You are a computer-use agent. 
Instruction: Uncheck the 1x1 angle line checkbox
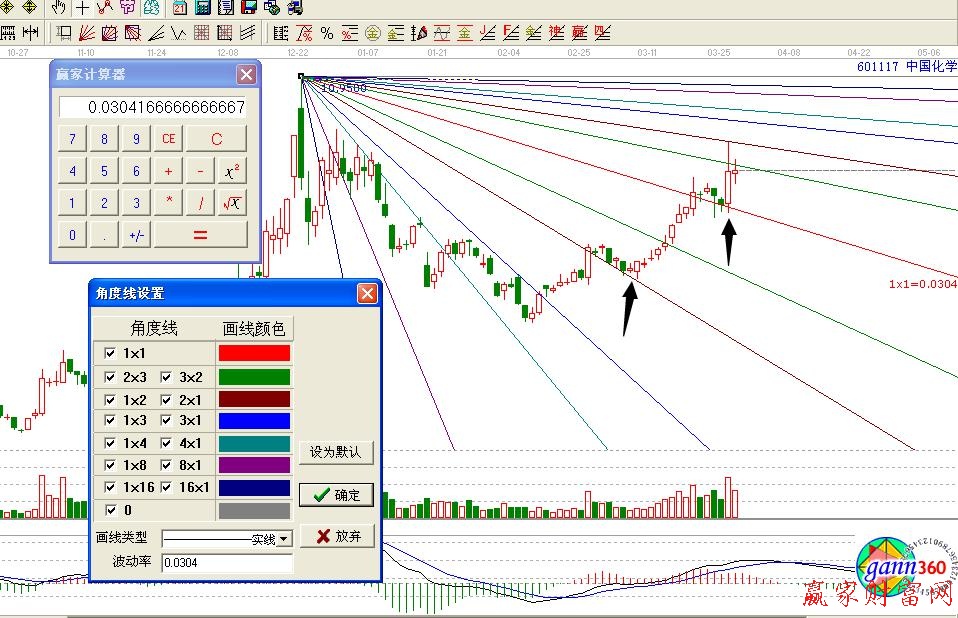(110, 353)
